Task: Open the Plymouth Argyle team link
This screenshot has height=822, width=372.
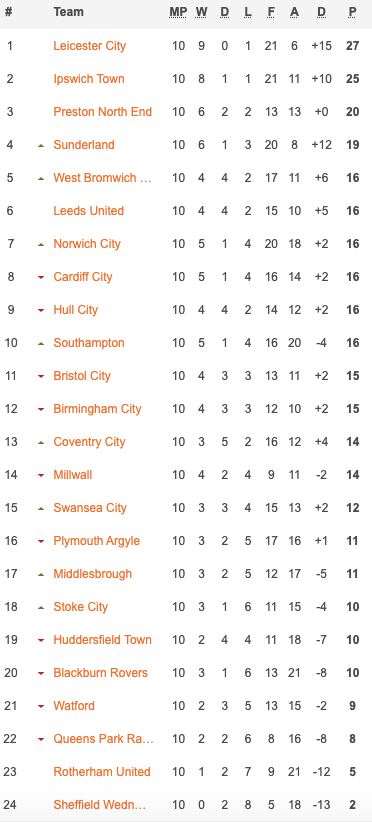Action: tap(96, 540)
